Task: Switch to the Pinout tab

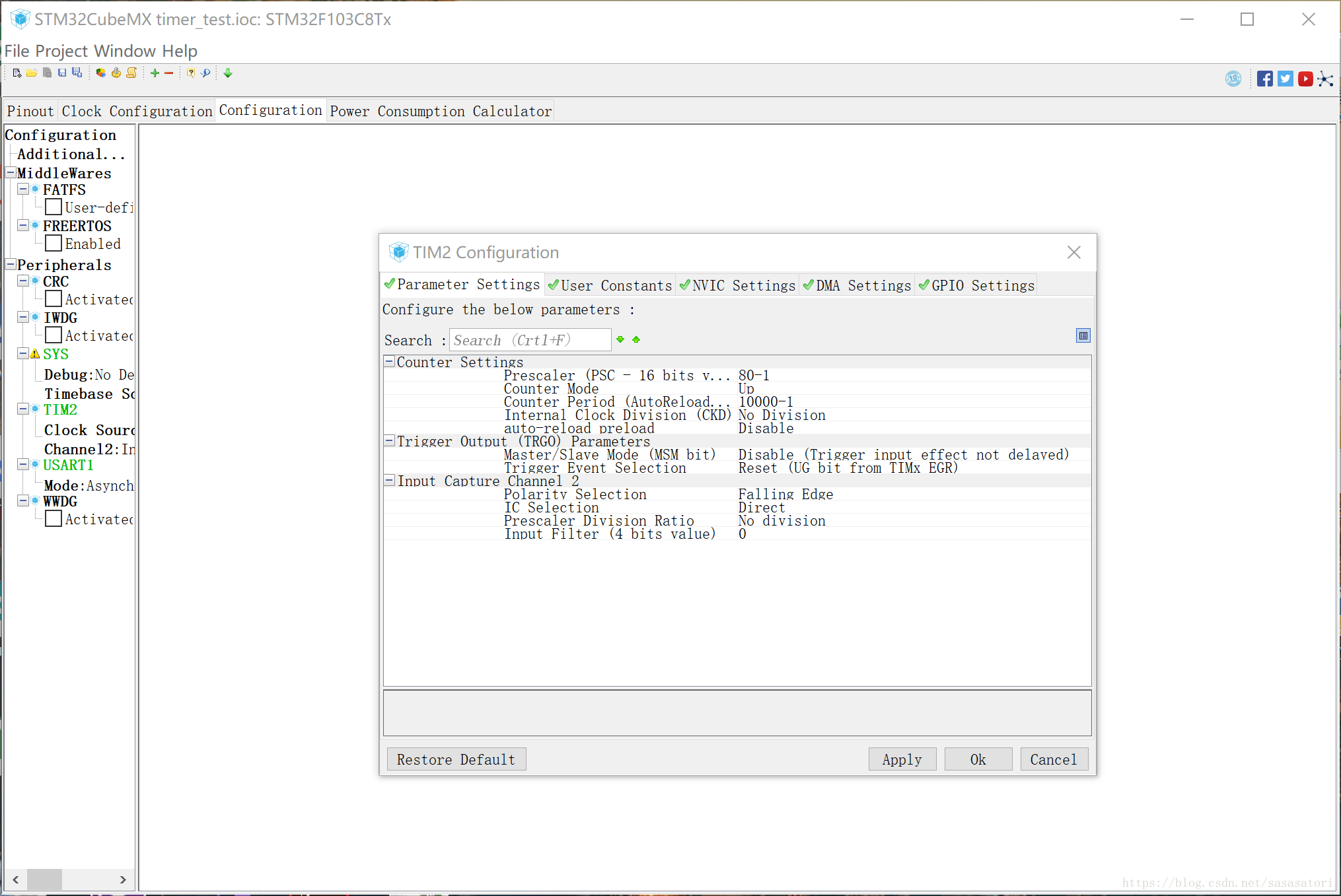Action: click(x=30, y=111)
